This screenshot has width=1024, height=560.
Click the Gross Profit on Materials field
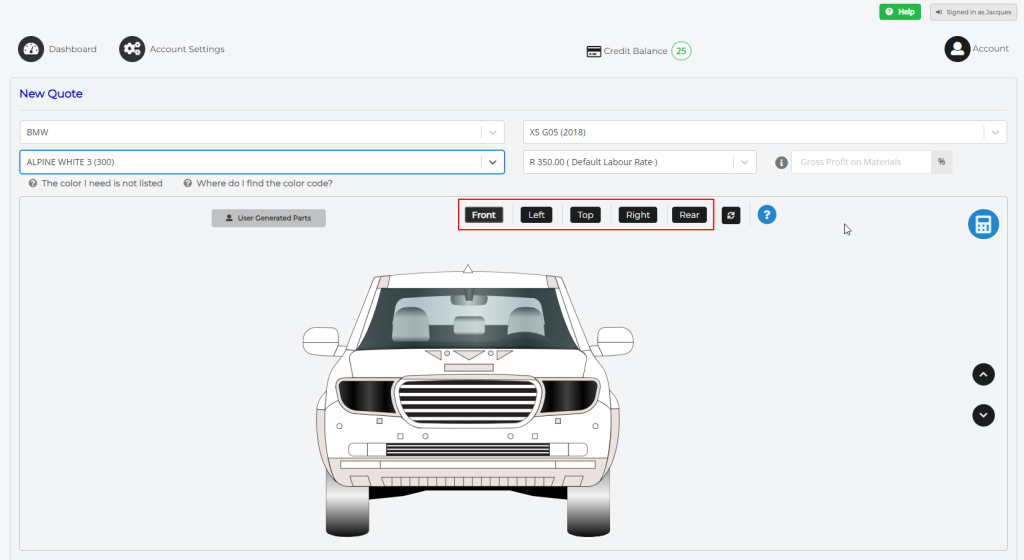point(861,162)
